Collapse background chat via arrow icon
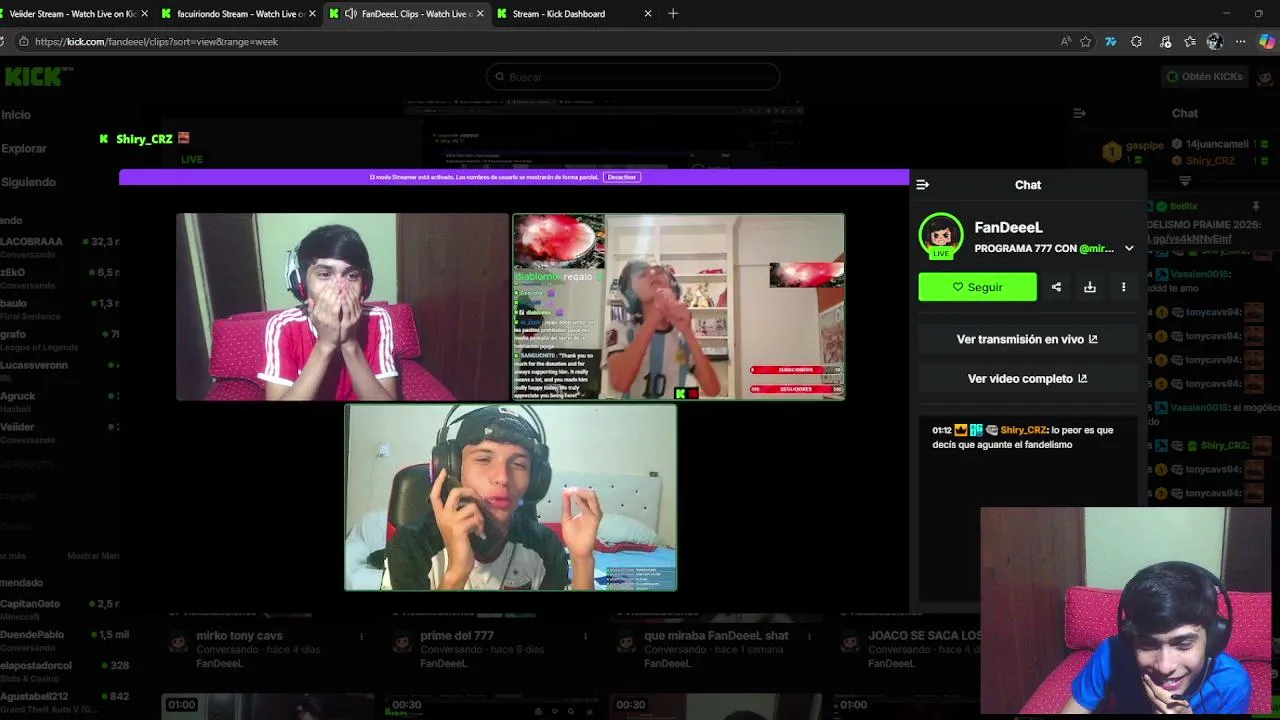 pos(1079,114)
